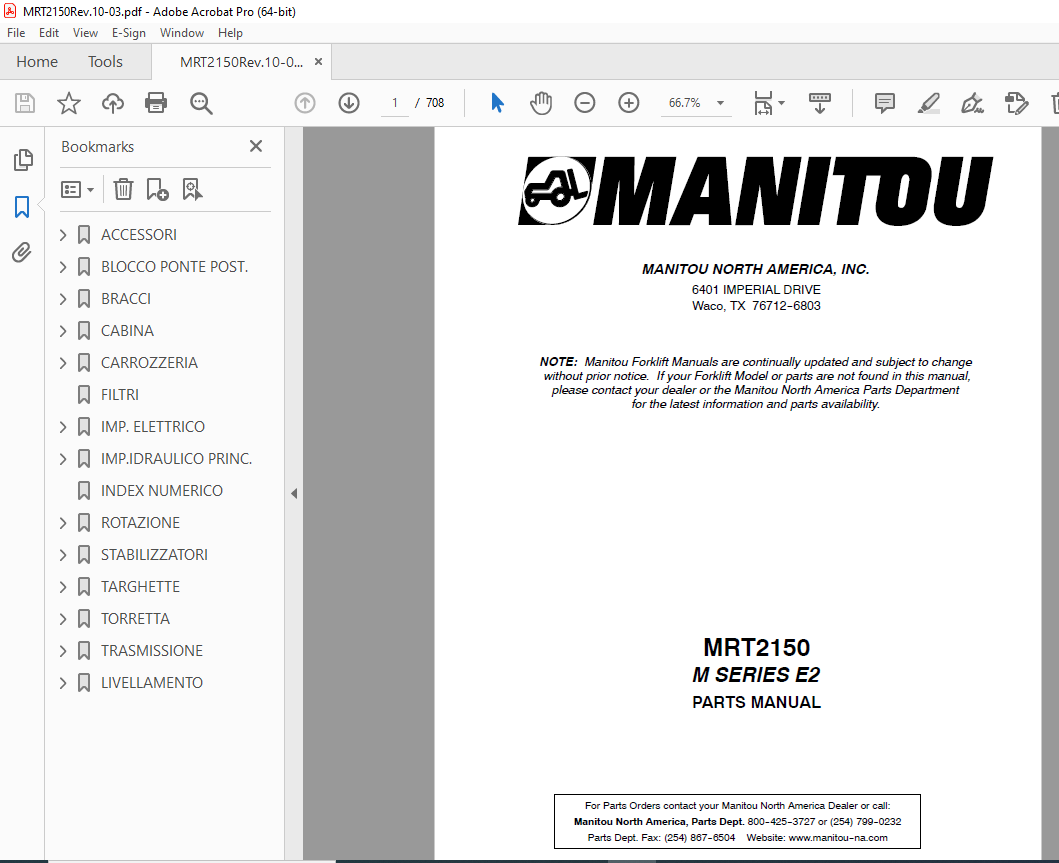Open the sign document pen icon
1059x863 pixels.
pos(972,103)
